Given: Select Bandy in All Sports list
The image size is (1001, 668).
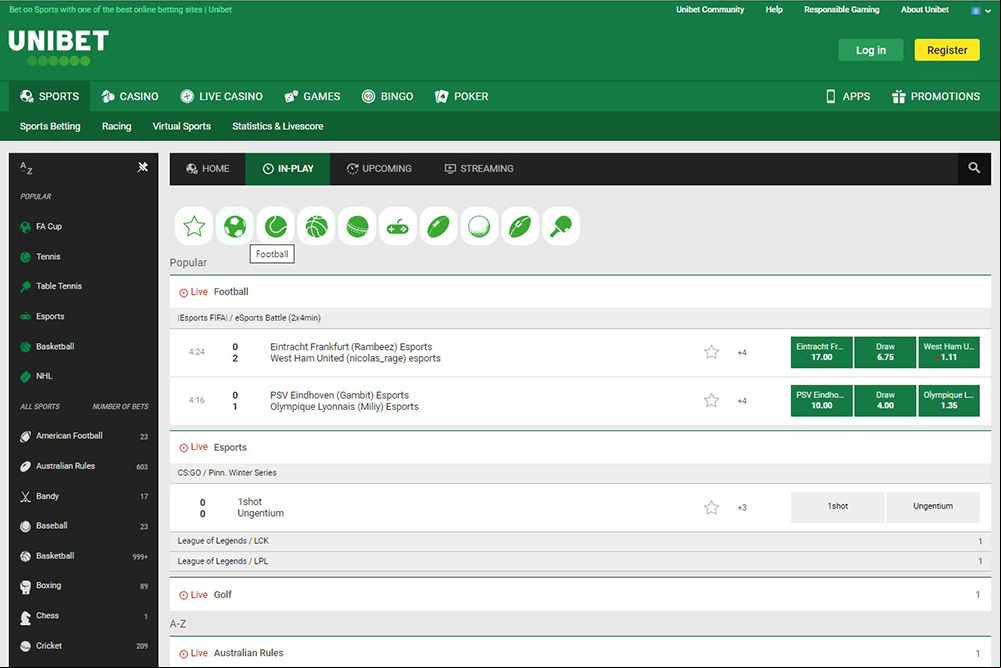Looking at the screenshot, I should (x=84, y=496).
